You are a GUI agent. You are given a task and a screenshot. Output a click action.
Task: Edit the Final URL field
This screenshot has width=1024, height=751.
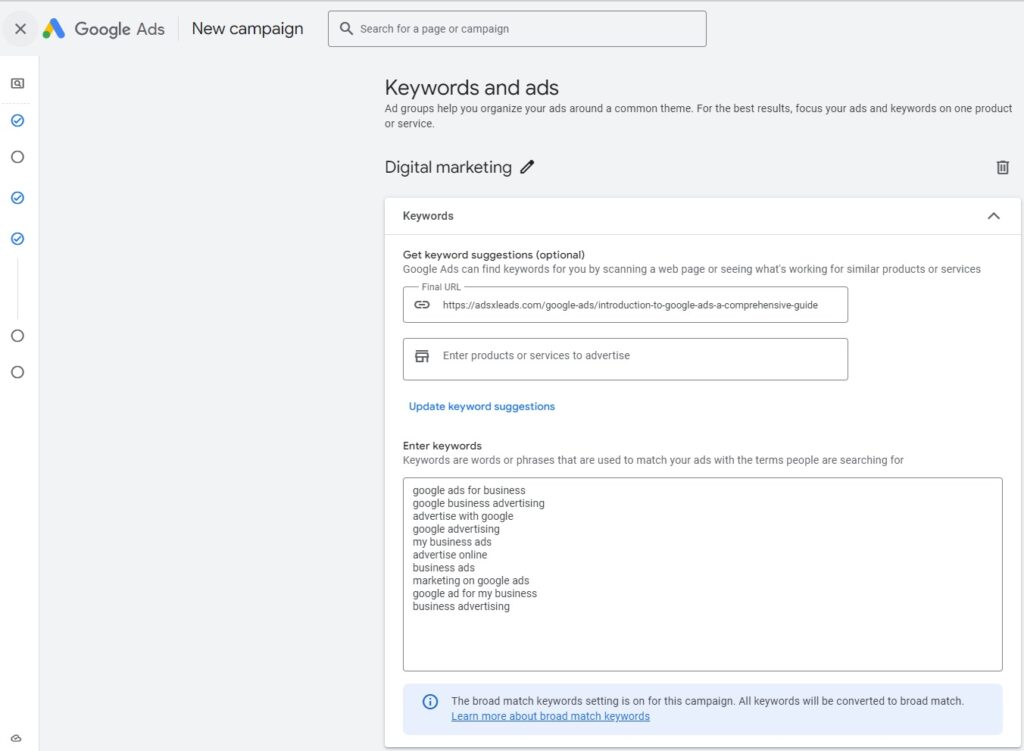625,305
